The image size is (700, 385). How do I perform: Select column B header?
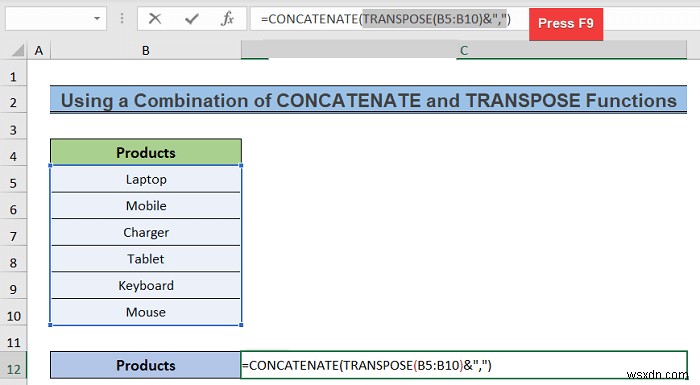point(146,50)
